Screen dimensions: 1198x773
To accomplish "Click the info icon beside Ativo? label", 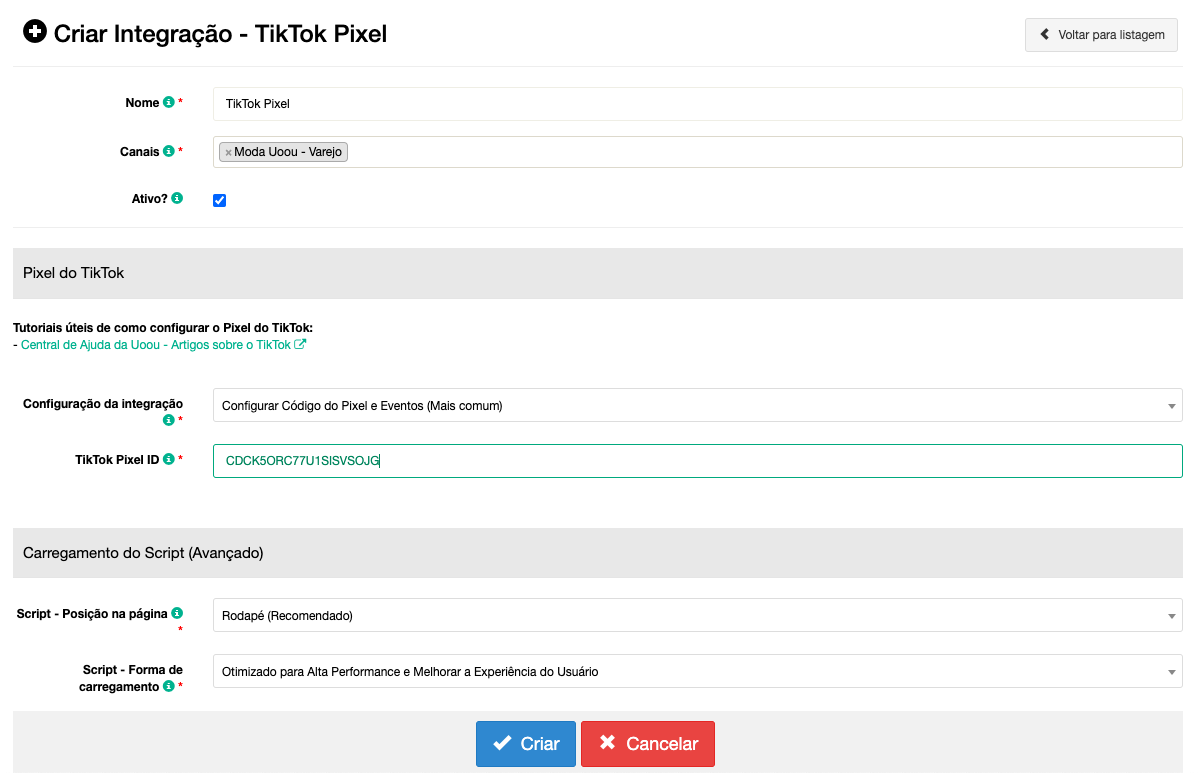I will pyautogui.click(x=177, y=198).
